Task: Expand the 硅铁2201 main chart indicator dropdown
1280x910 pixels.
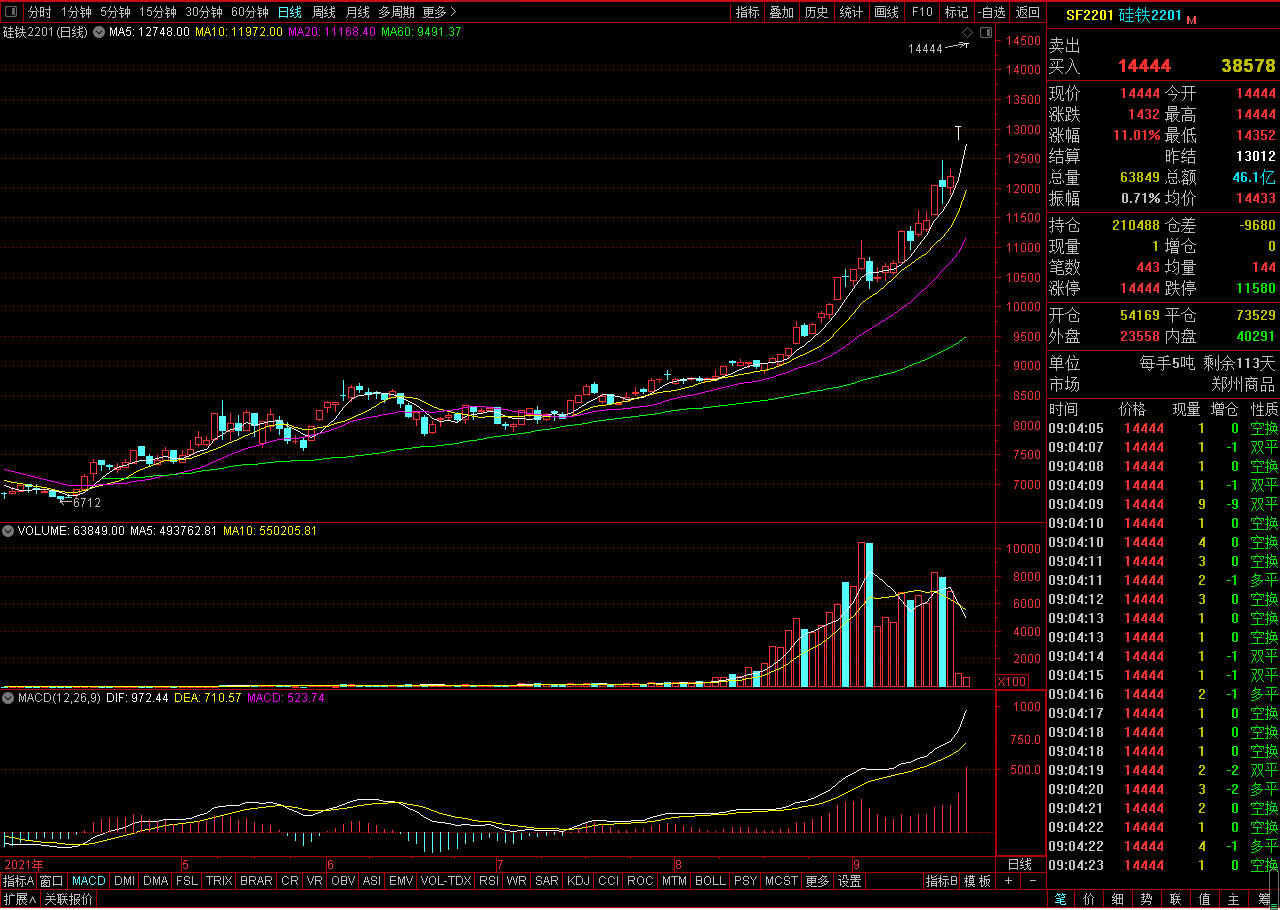Action: 97,32
